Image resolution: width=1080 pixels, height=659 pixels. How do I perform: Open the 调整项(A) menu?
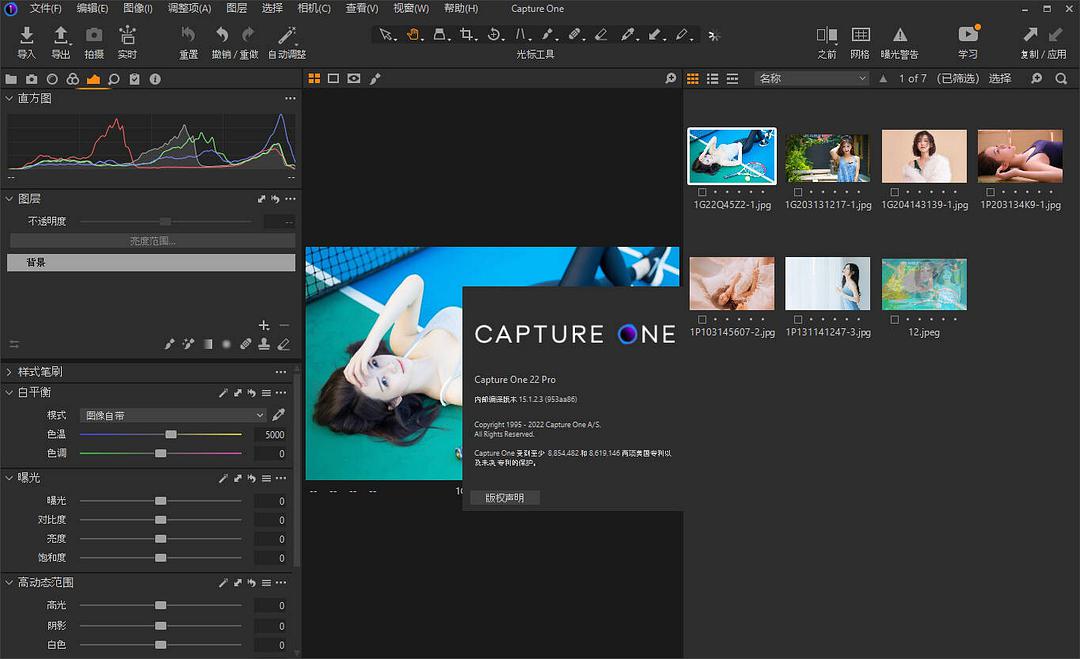[189, 8]
